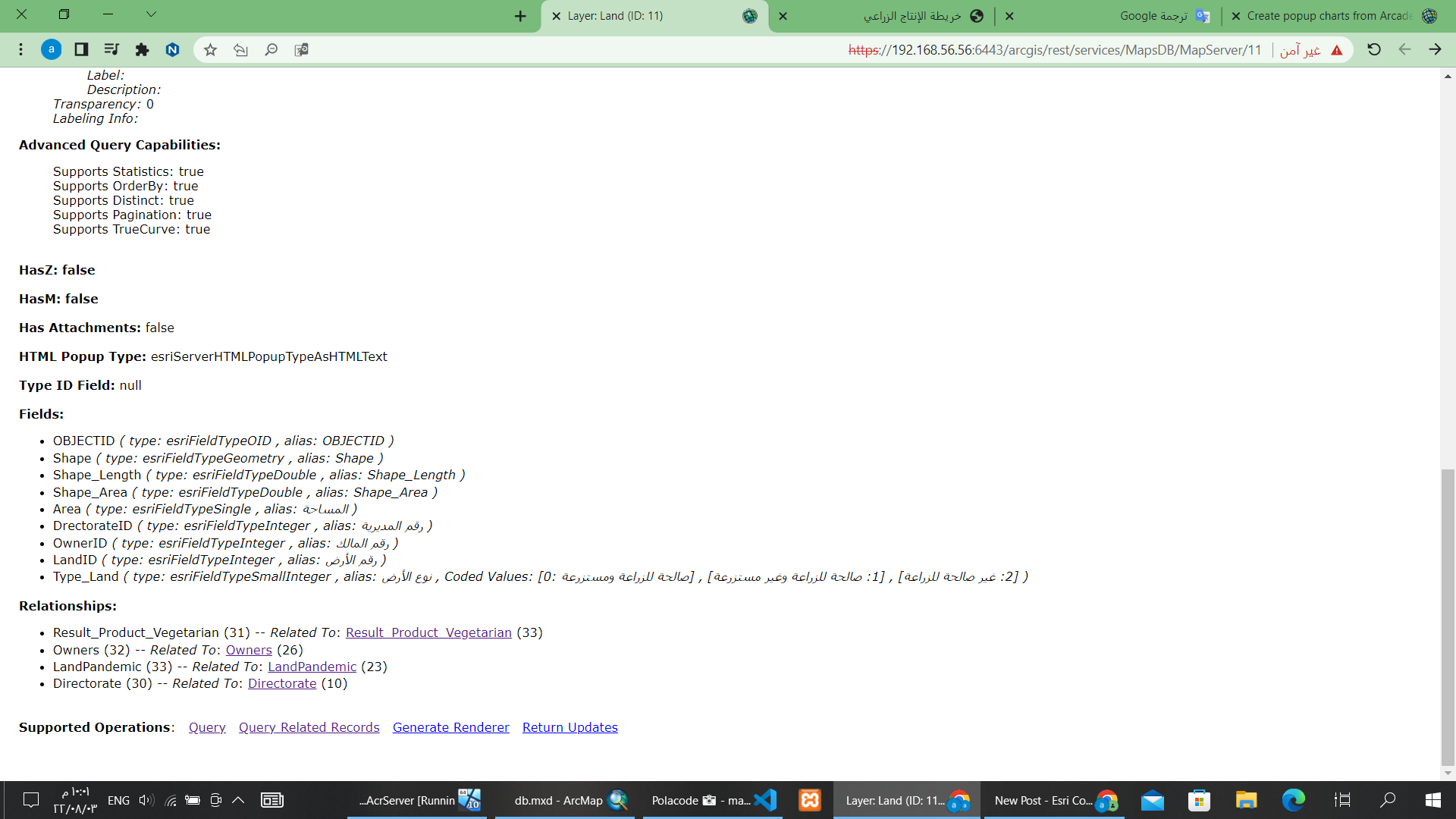The height and width of the screenshot is (819, 1456).
Task: Open the Chrome three-dot menu
Action: [x=20, y=50]
